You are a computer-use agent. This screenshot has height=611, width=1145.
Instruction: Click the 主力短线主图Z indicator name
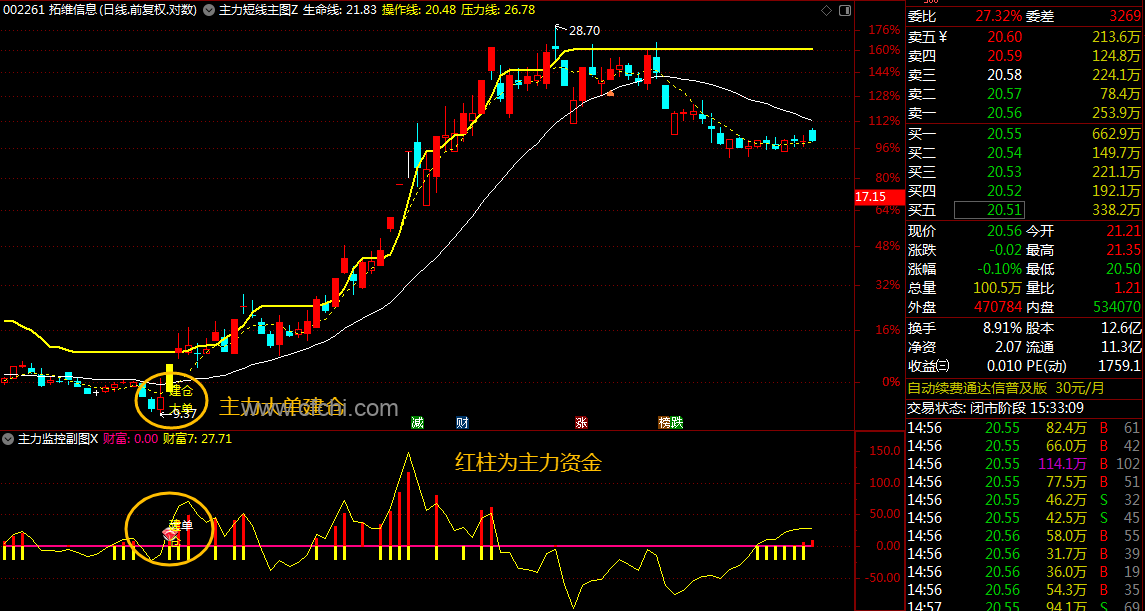(x=259, y=10)
